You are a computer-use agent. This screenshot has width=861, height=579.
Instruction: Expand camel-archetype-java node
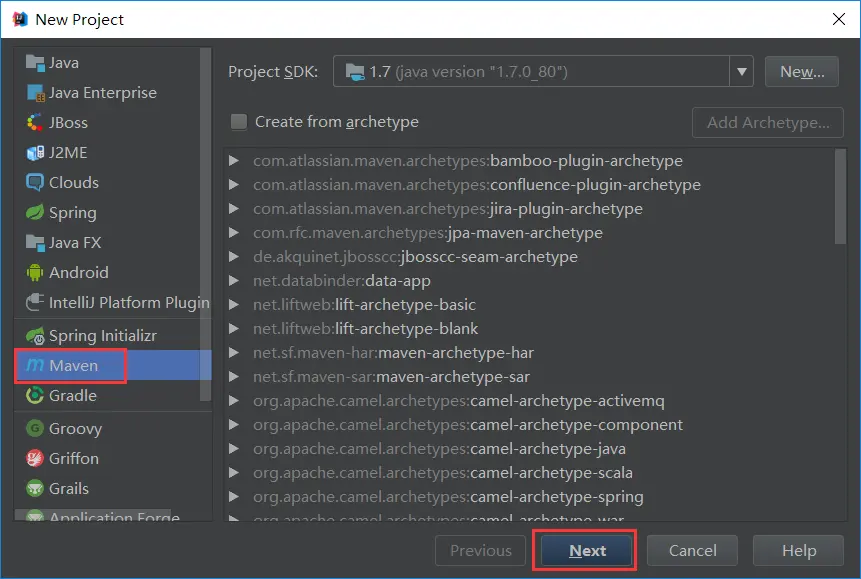pos(234,449)
